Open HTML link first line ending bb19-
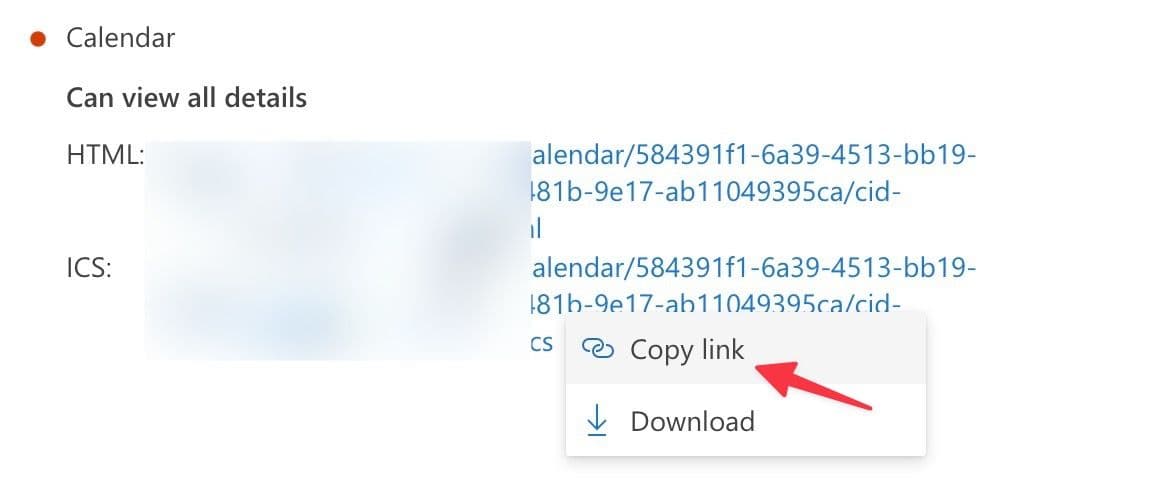The image size is (1152, 486). 753,156
